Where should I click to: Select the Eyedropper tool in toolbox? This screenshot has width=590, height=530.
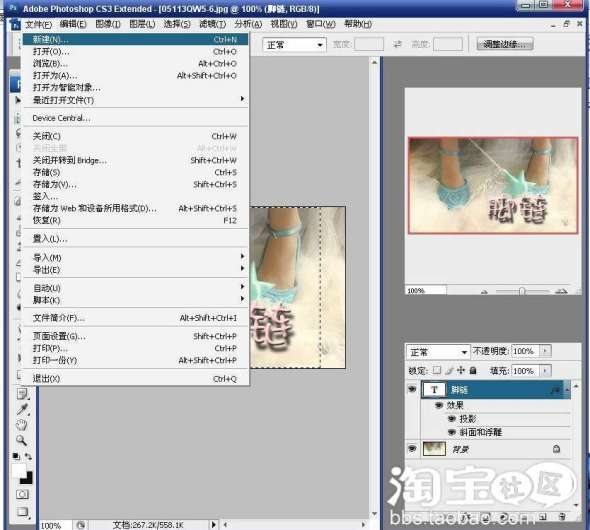tap(22, 409)
